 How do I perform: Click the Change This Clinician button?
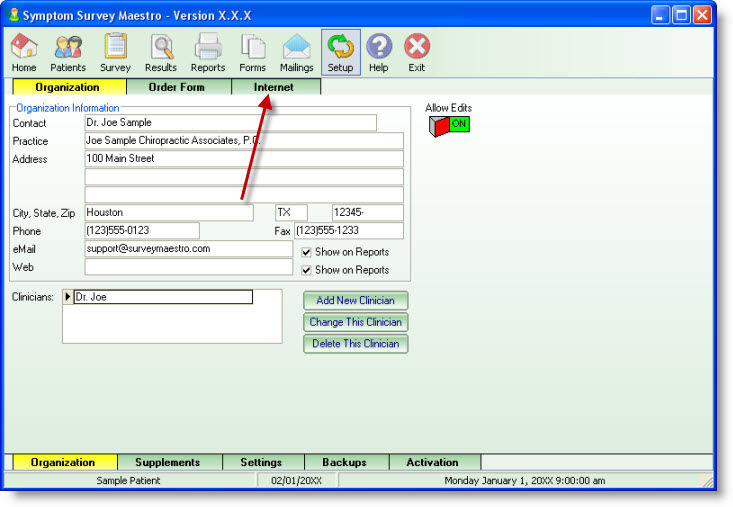pos(355,322)
